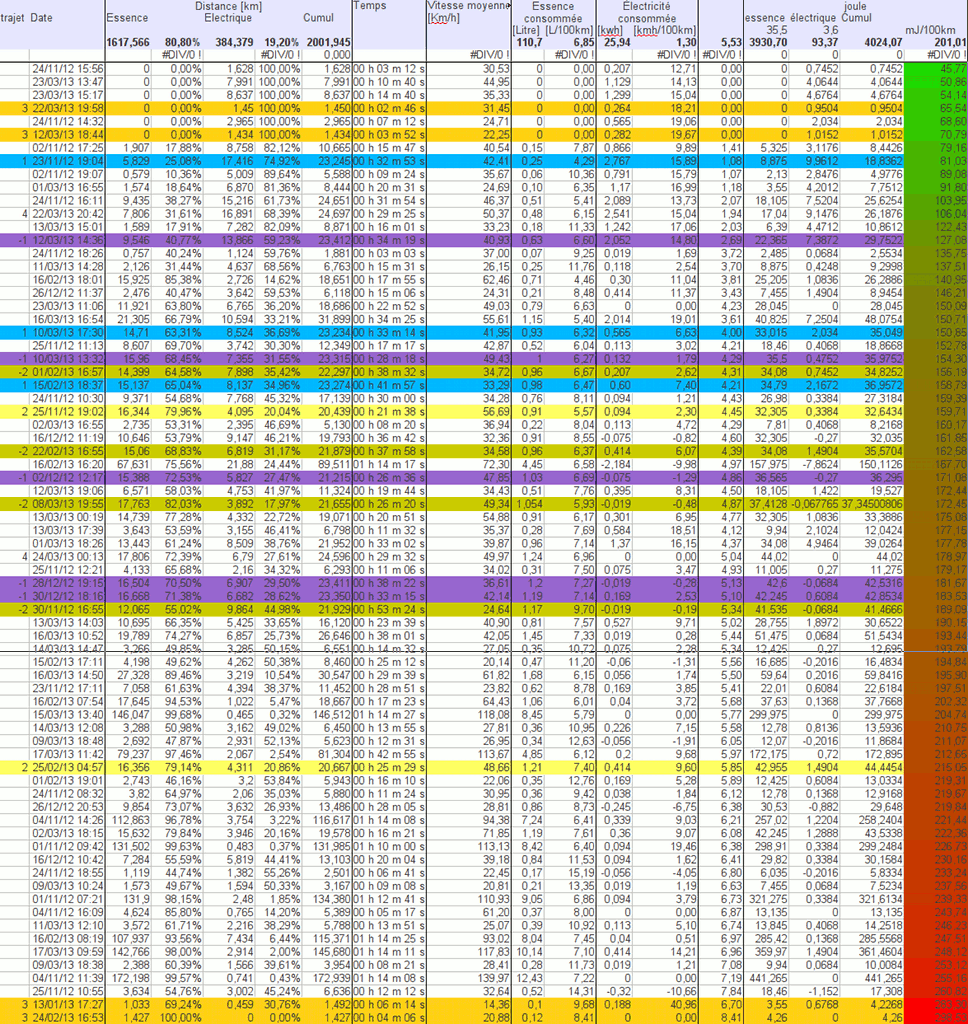Select essence distance value '146,047'
Image resolution: width=968 pixels, height=1024 pixels.
(x=133, y=714)
